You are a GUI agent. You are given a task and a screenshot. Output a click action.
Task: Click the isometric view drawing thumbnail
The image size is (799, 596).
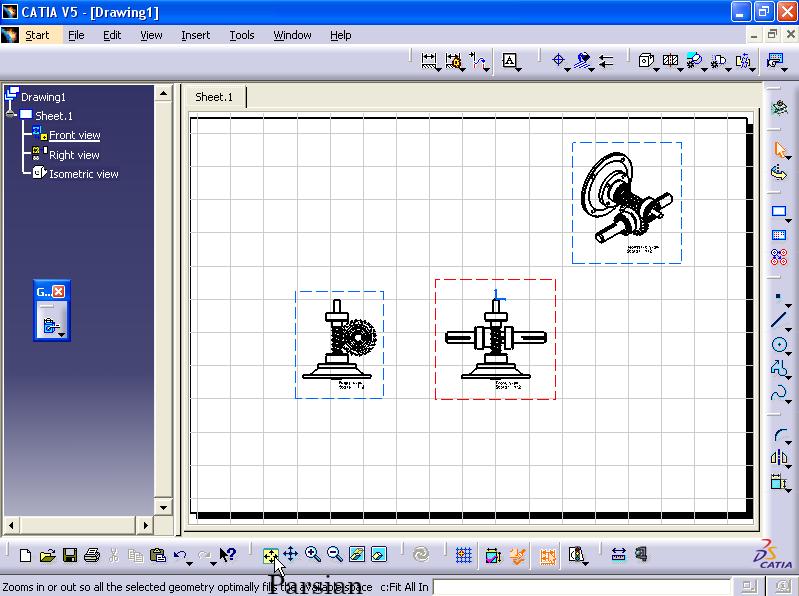tap(627, 203)
